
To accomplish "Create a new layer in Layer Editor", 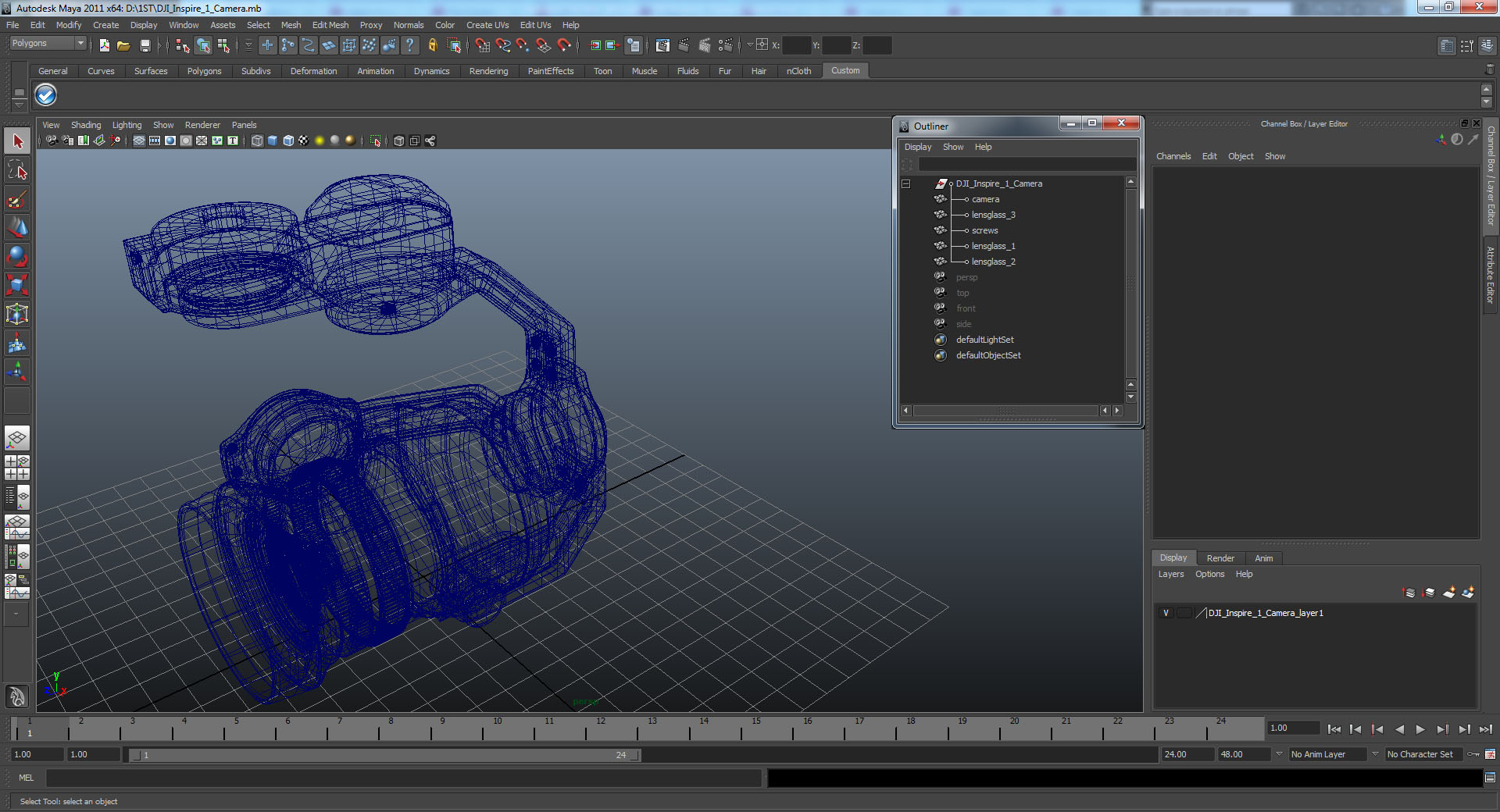I will tap(1448, 593).
